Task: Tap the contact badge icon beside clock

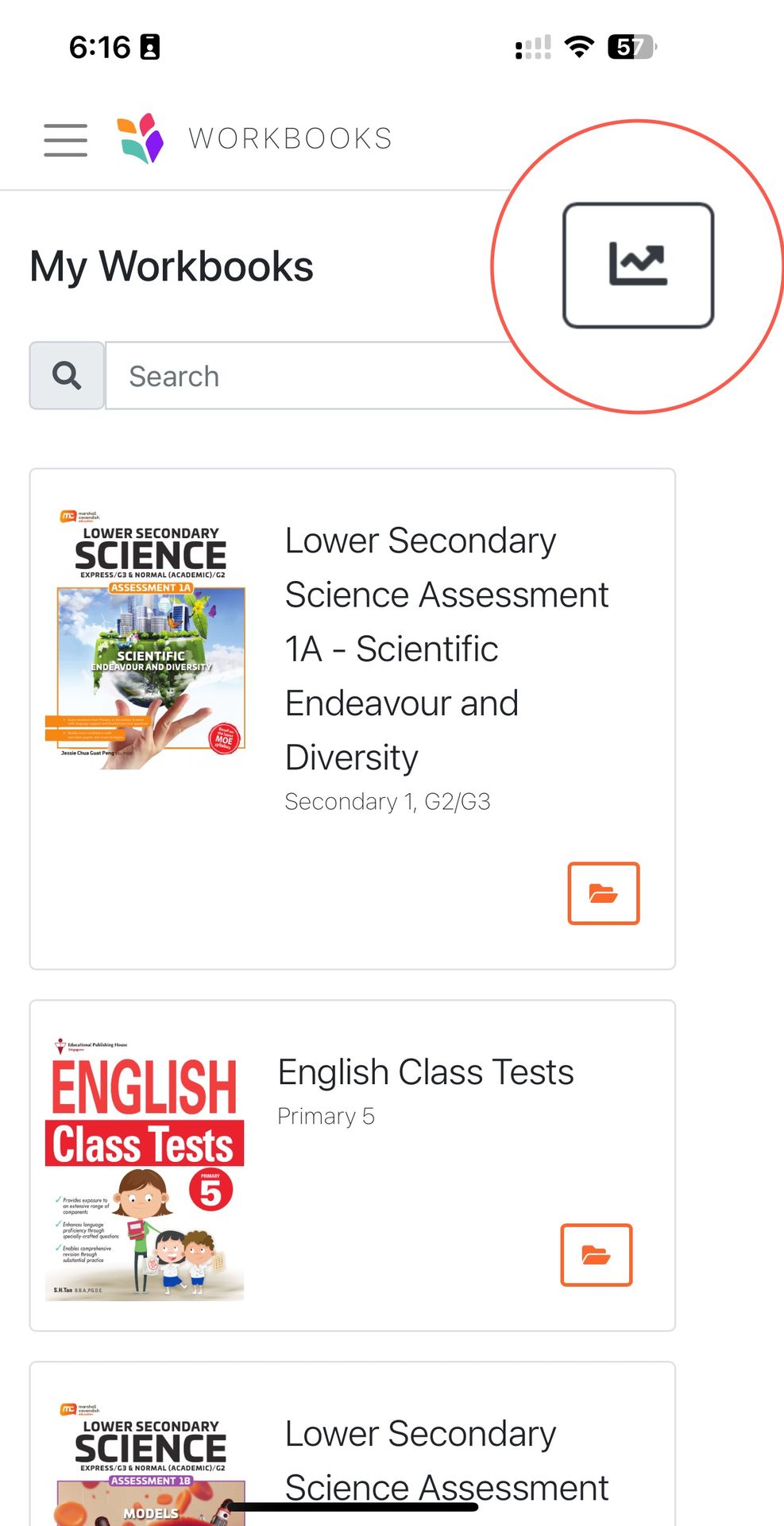Action: tap(150, 47)
